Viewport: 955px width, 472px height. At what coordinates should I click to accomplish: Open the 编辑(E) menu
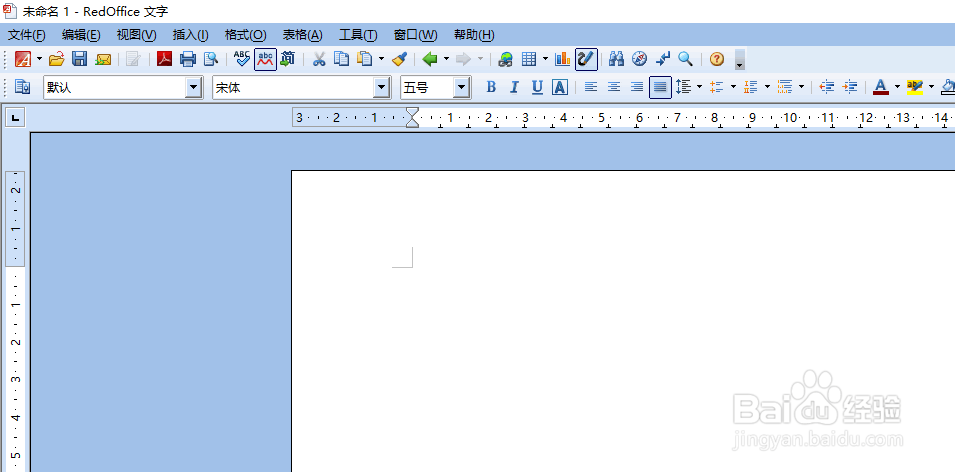pyautogui.click(x=81, y=35)
